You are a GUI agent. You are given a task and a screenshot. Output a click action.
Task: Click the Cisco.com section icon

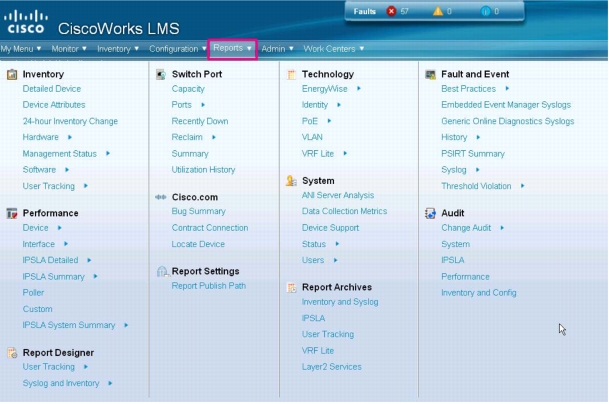click(161, 197)
